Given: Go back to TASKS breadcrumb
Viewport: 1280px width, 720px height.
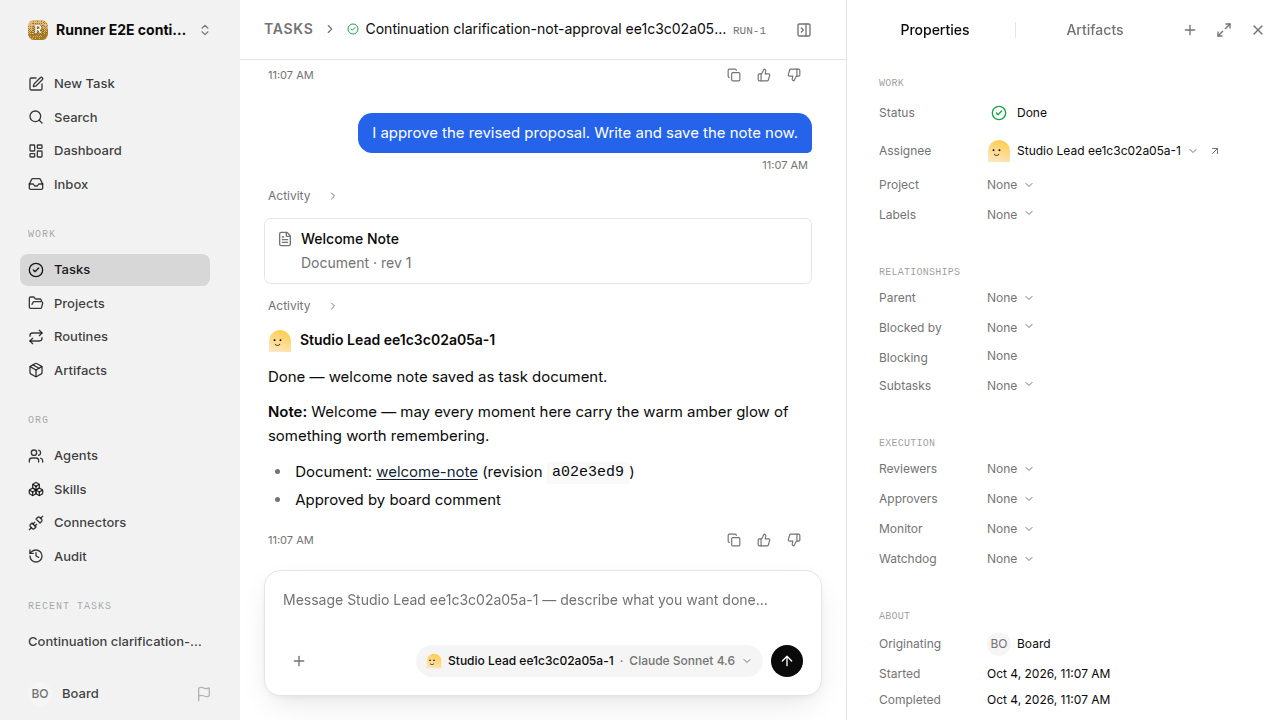Looking at the screenshot, I should (288, 29).
